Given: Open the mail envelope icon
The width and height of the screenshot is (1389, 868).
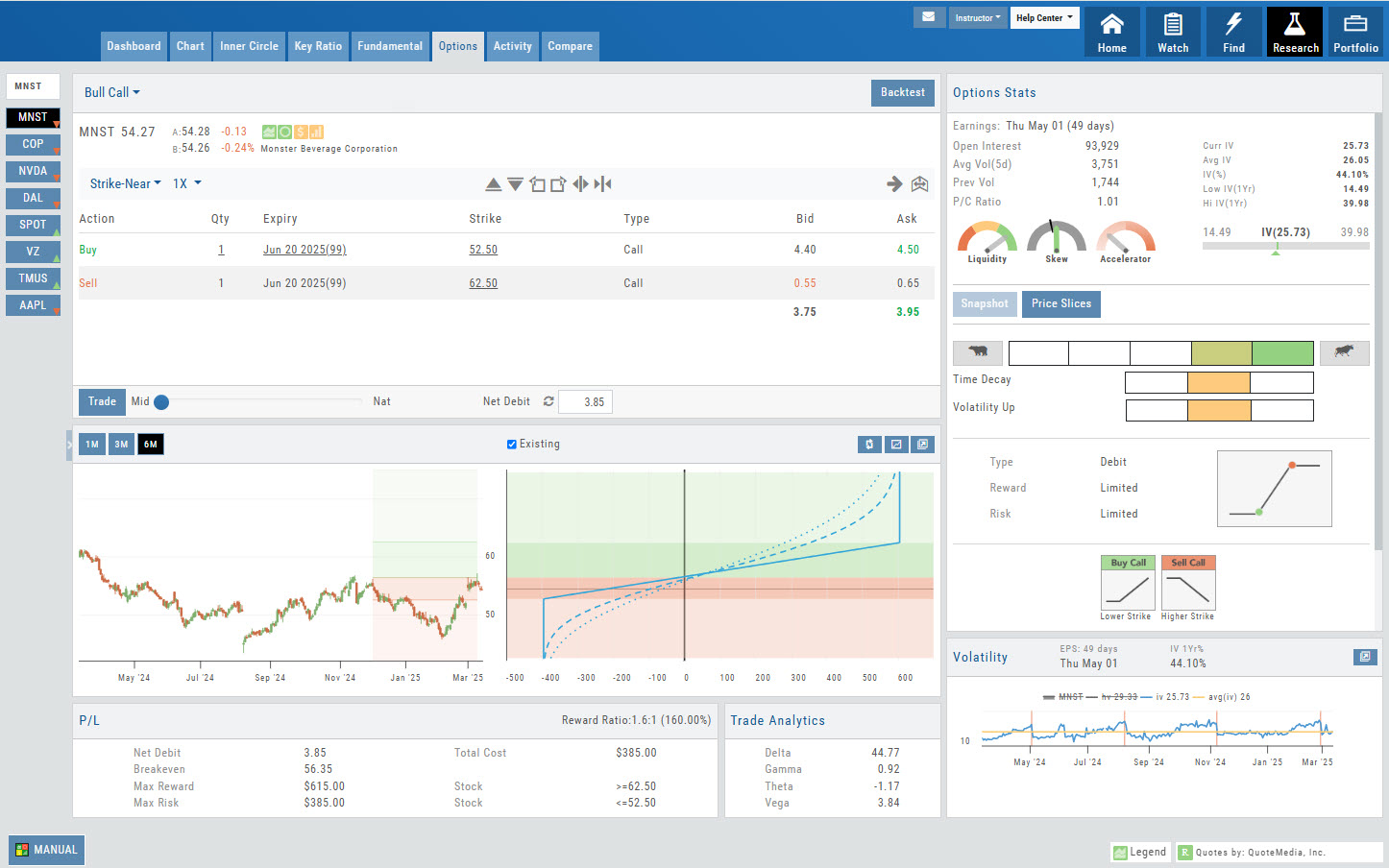Looking at the screenshot, I should coord(928,17).
